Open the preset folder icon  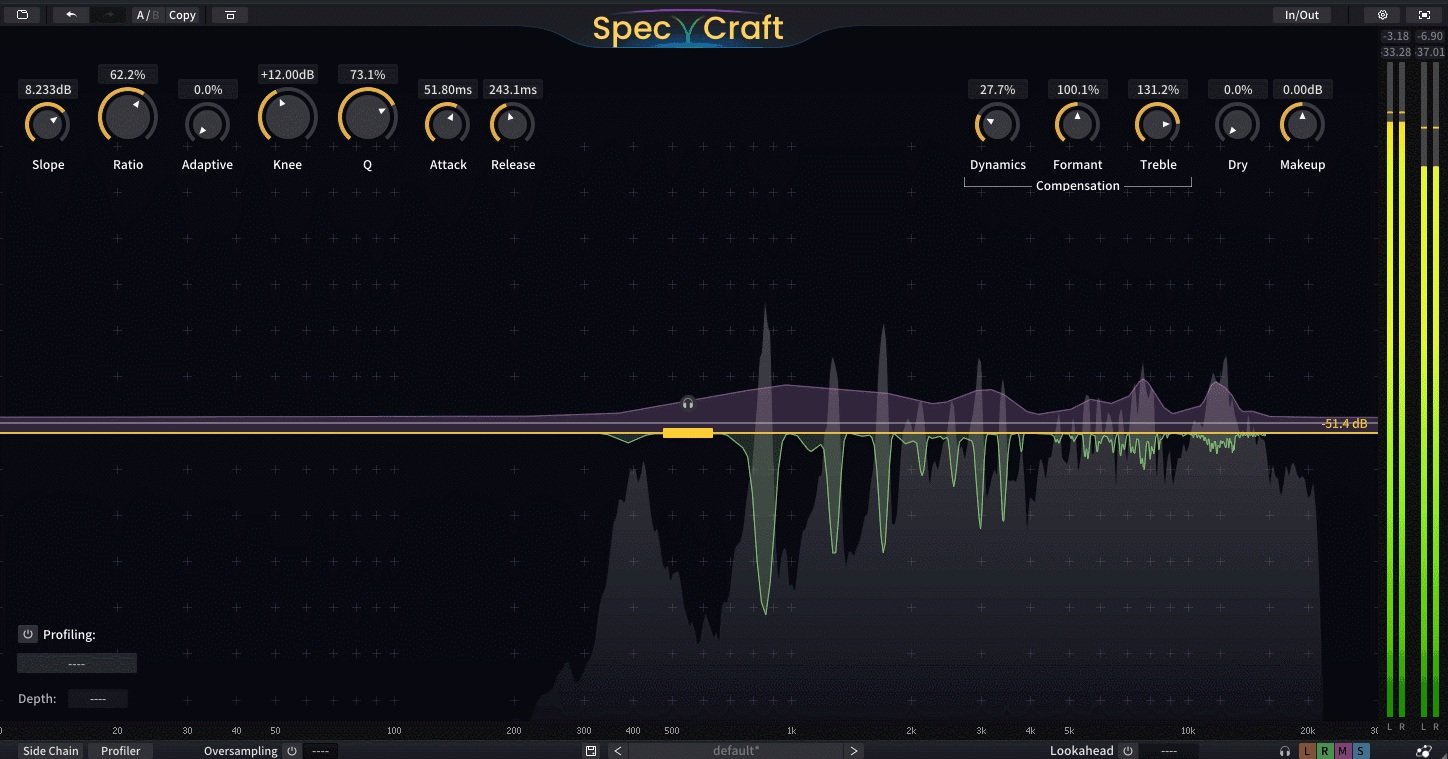pyautogui.click(x=22, y=15)
